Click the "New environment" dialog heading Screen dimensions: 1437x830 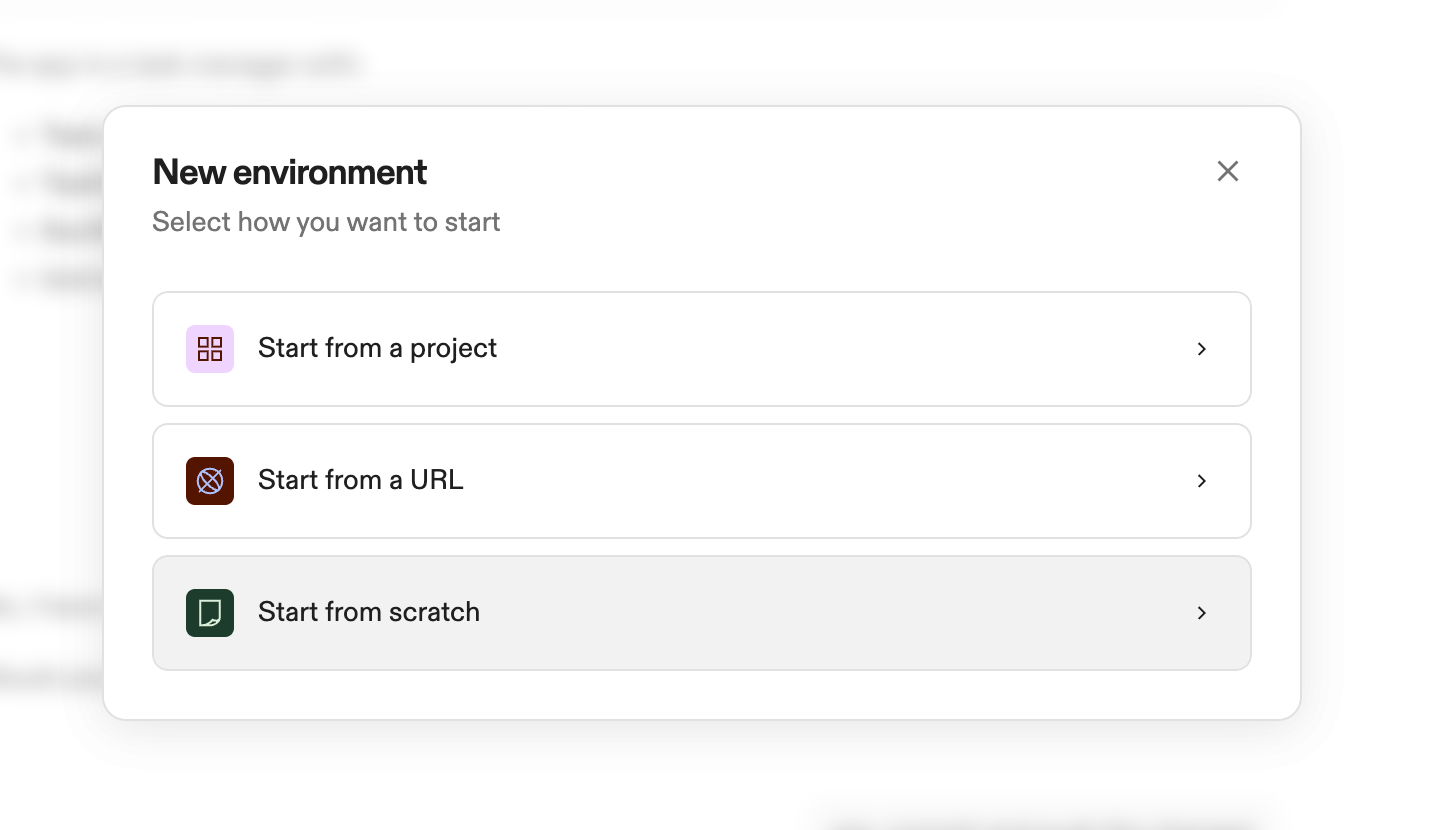(x=290, y=172)
